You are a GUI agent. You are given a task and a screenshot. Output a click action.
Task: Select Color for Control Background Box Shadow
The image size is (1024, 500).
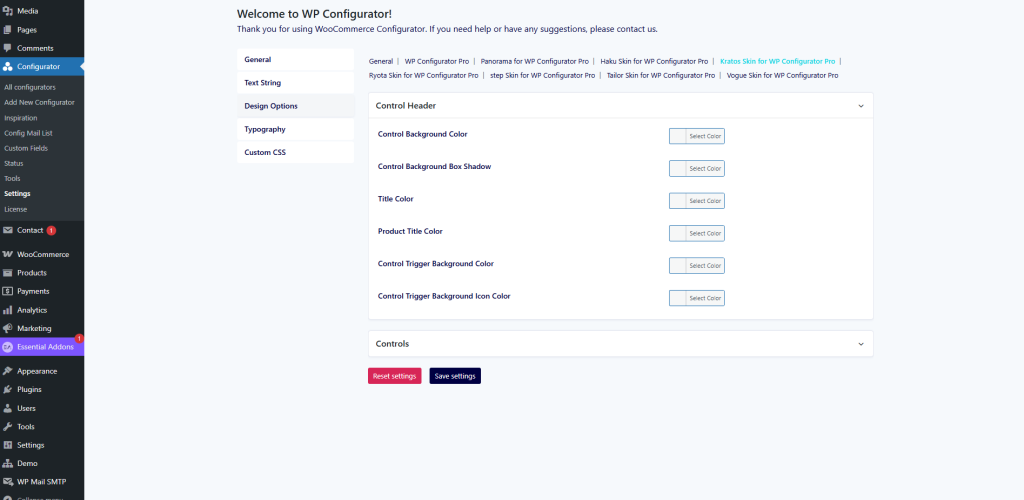(x=697, y=168)
